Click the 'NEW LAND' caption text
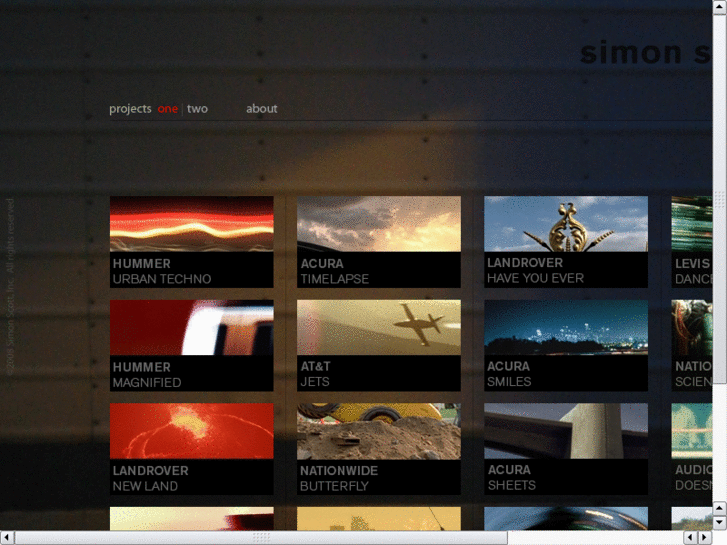 tap(145, 486)
